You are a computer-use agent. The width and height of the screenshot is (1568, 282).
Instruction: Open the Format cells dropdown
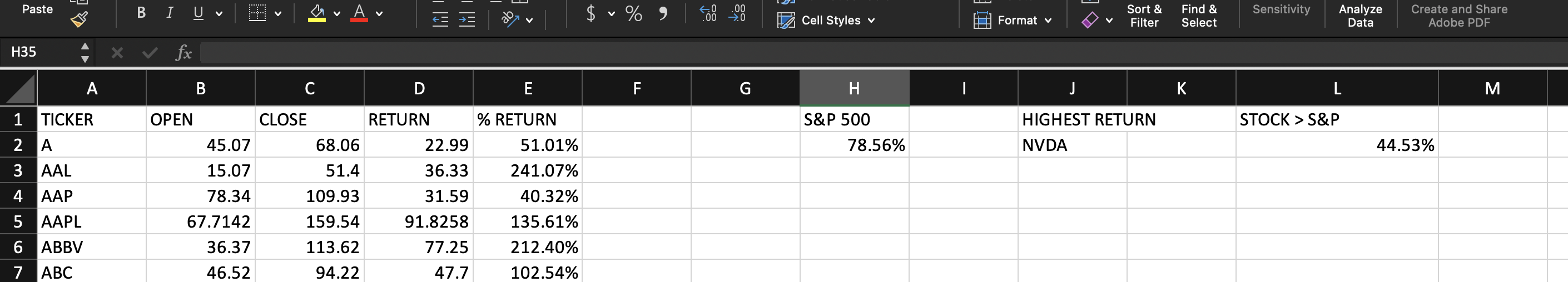pyautogui.click(x=1013, y=21)
